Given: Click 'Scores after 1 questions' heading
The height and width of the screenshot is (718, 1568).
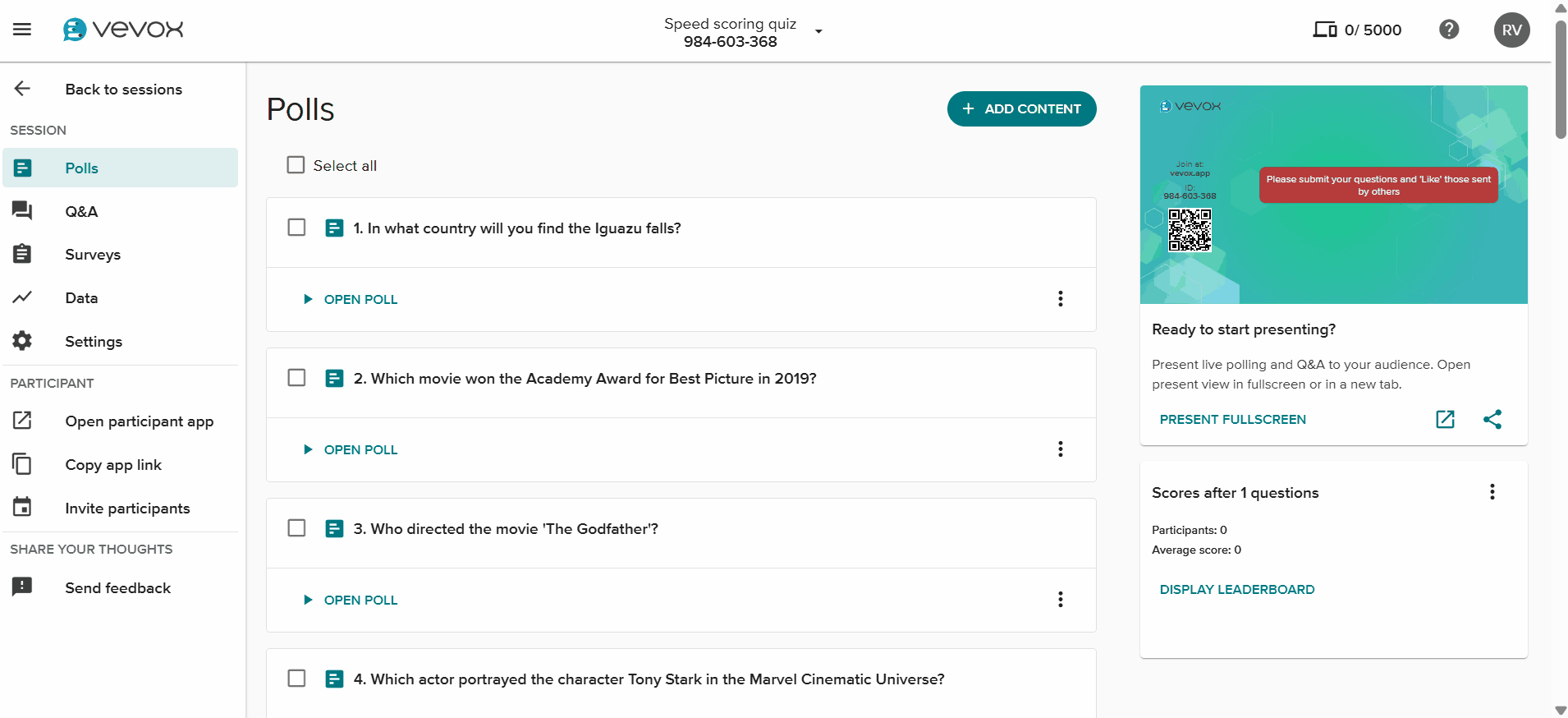Looking at the screenshot, I should pos(1235,492).
